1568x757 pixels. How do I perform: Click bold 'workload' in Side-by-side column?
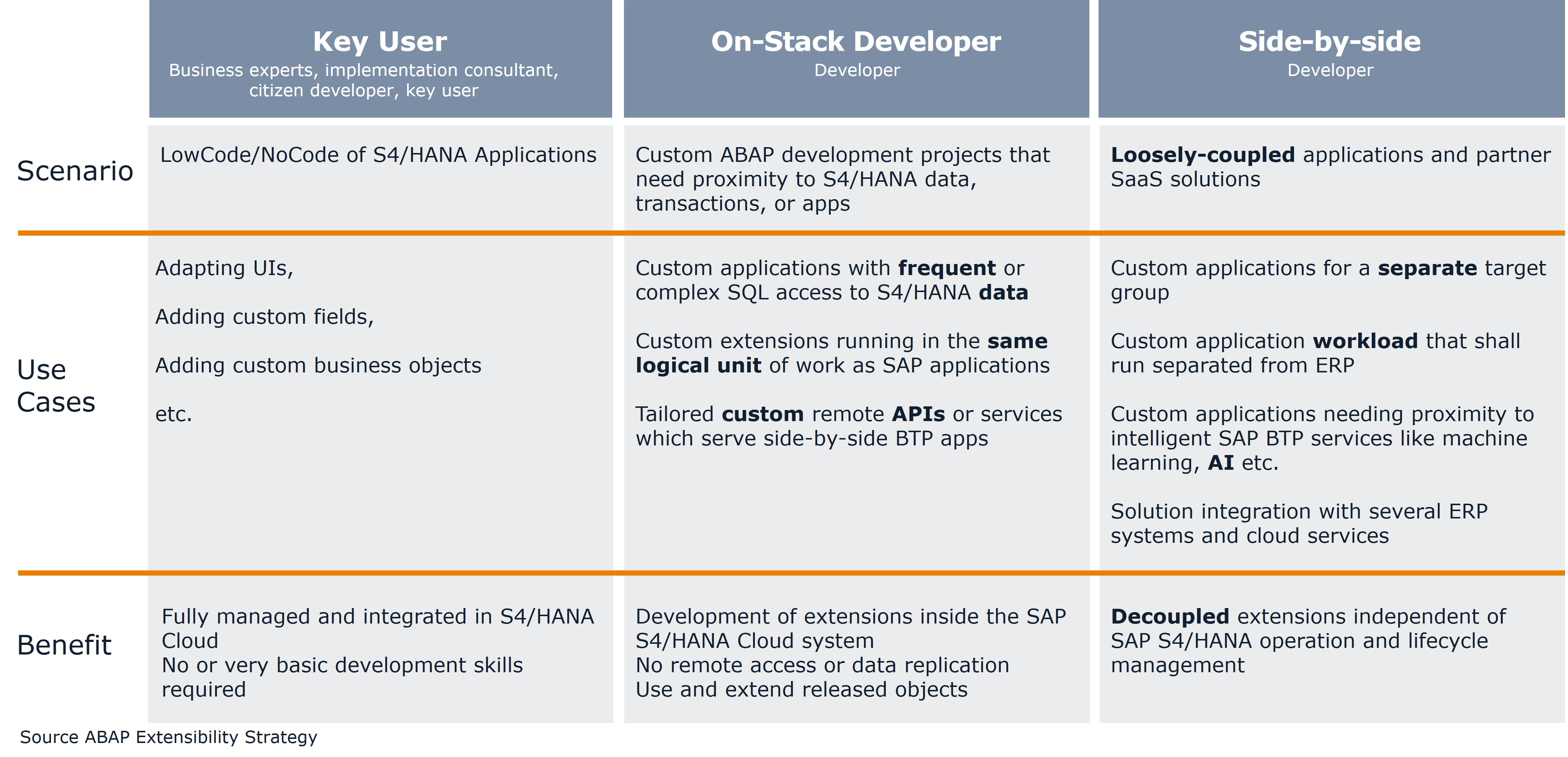point(1365,341)
